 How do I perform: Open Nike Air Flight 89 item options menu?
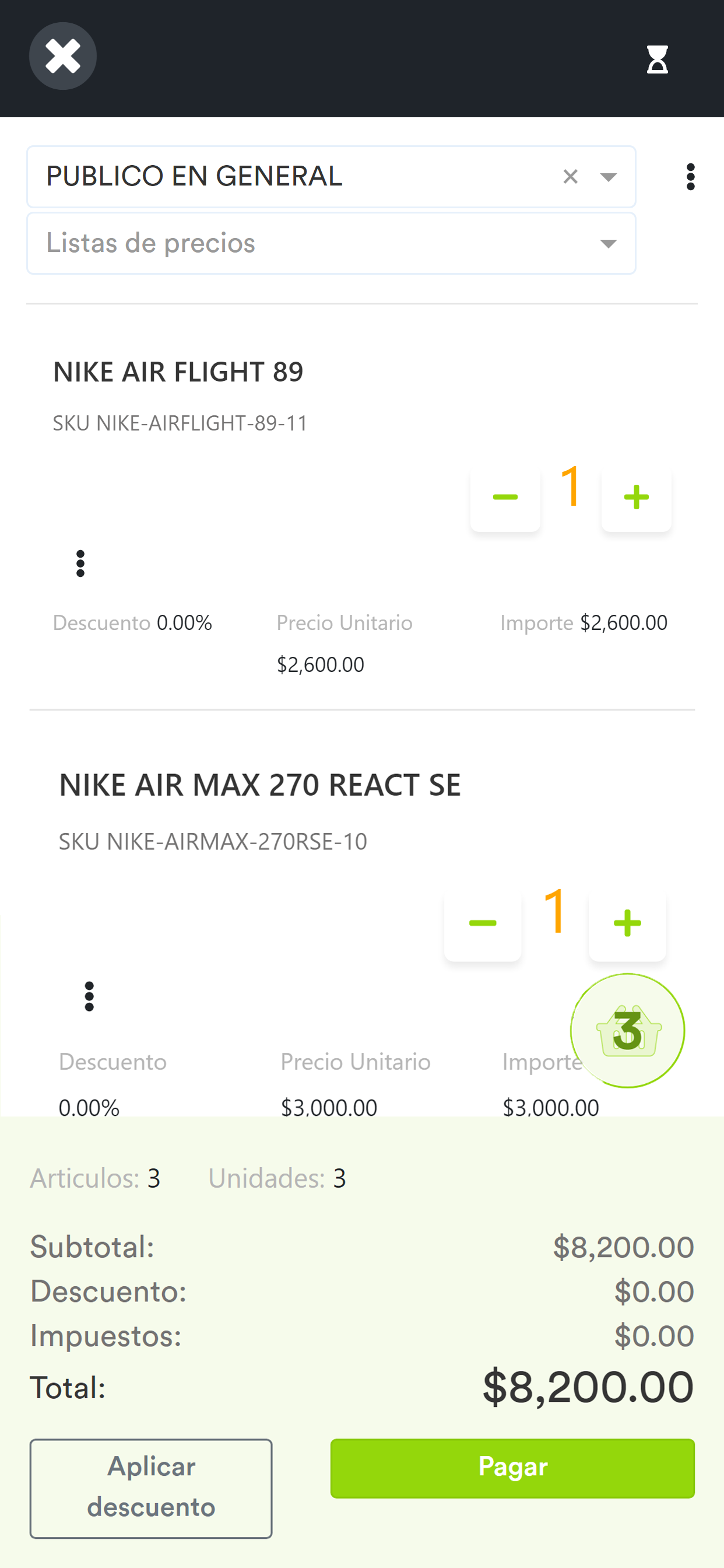80,563
